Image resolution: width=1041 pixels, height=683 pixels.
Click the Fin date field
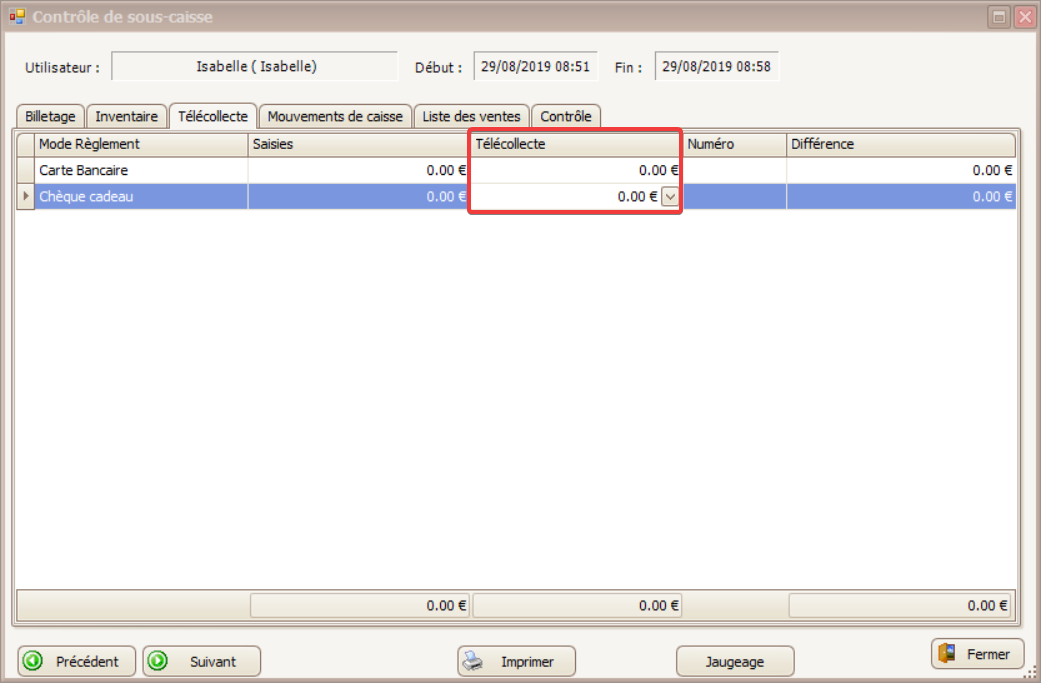tap(716, 66)
